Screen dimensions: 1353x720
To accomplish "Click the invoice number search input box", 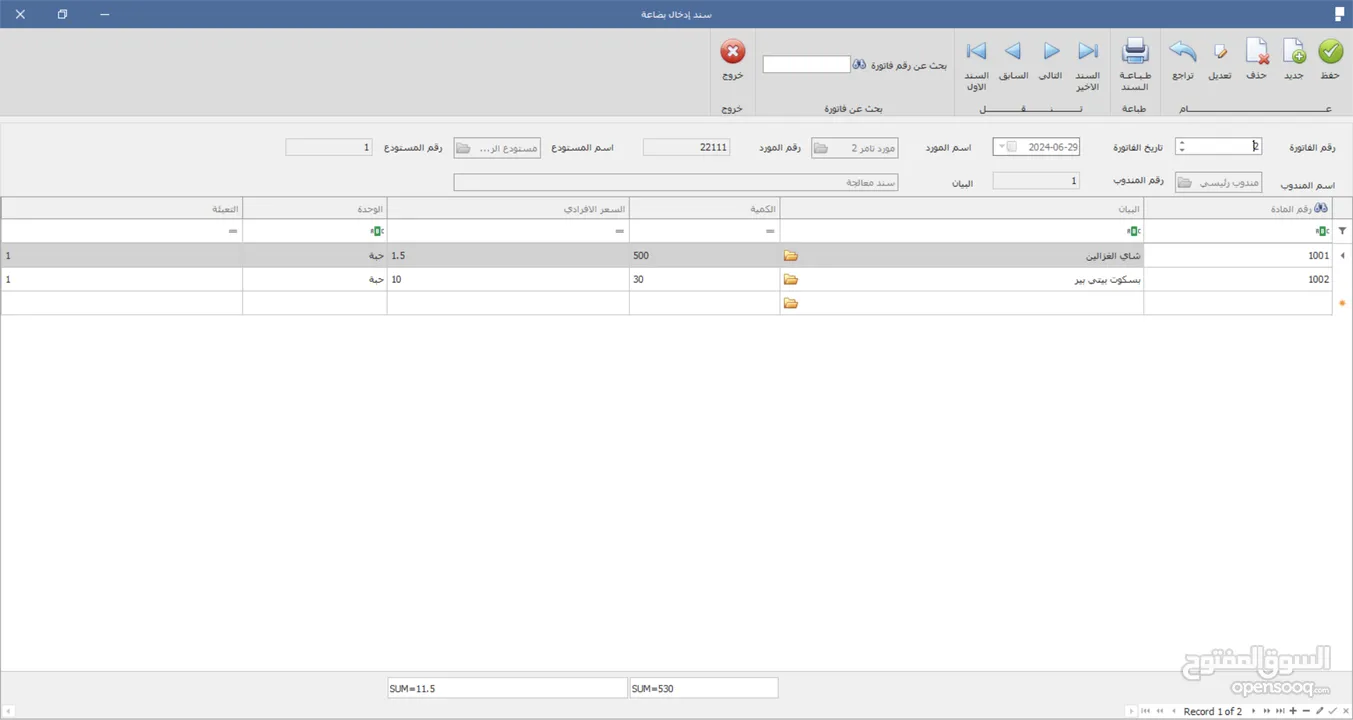I will tap(806, 64).
